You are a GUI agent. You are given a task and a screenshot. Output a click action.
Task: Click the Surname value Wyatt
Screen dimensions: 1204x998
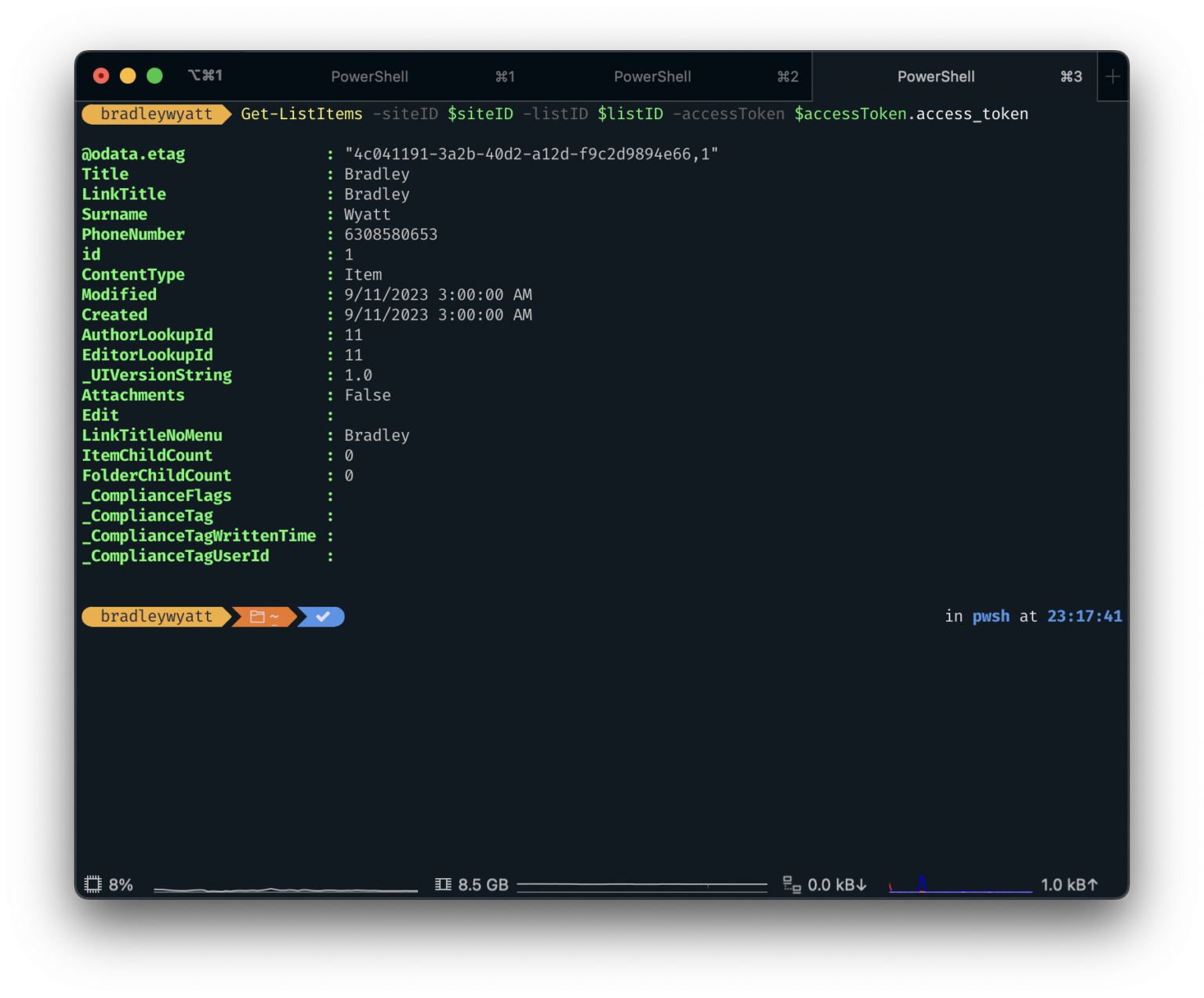click(368, 215)
